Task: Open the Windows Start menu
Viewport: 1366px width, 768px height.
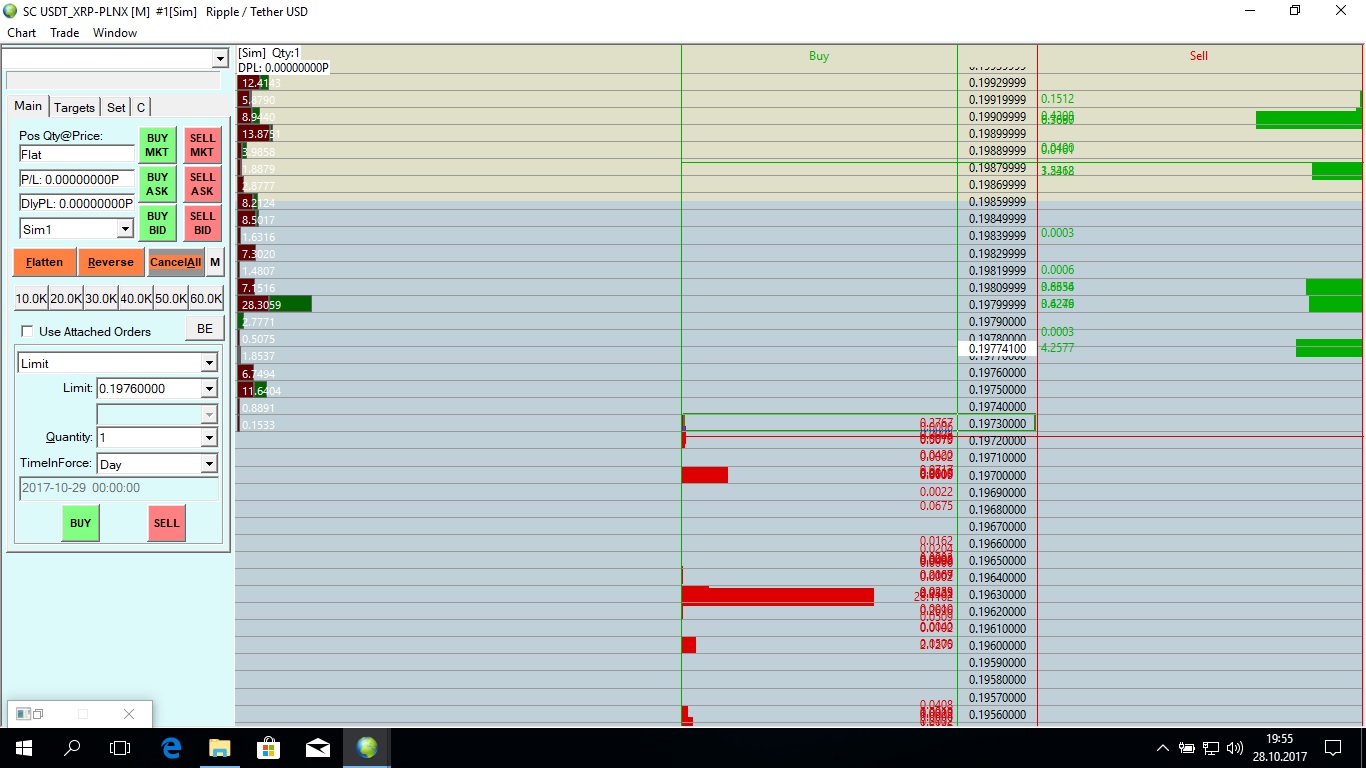Action: coord(23,748)
